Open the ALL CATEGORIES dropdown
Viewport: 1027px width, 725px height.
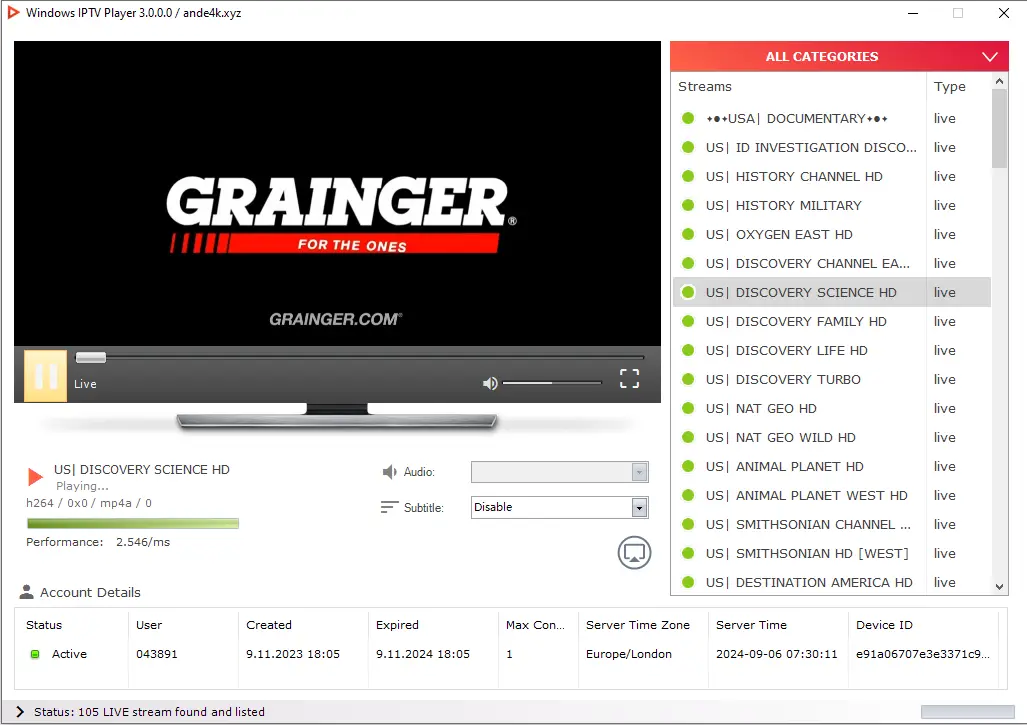point(839,57)
